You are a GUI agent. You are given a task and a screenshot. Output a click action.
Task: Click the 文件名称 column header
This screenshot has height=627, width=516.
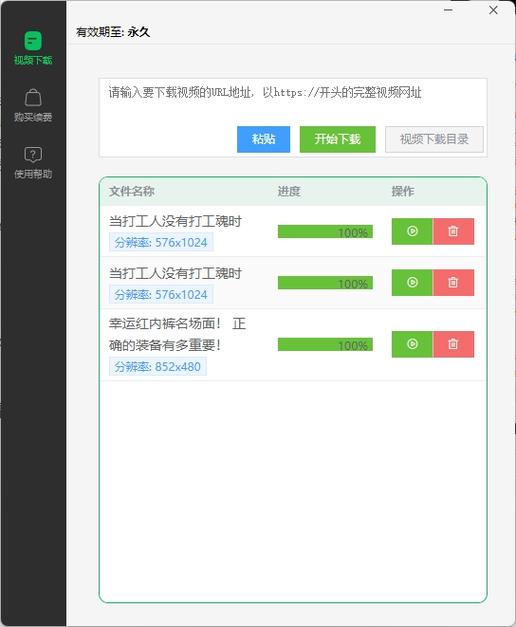(132, 191)
